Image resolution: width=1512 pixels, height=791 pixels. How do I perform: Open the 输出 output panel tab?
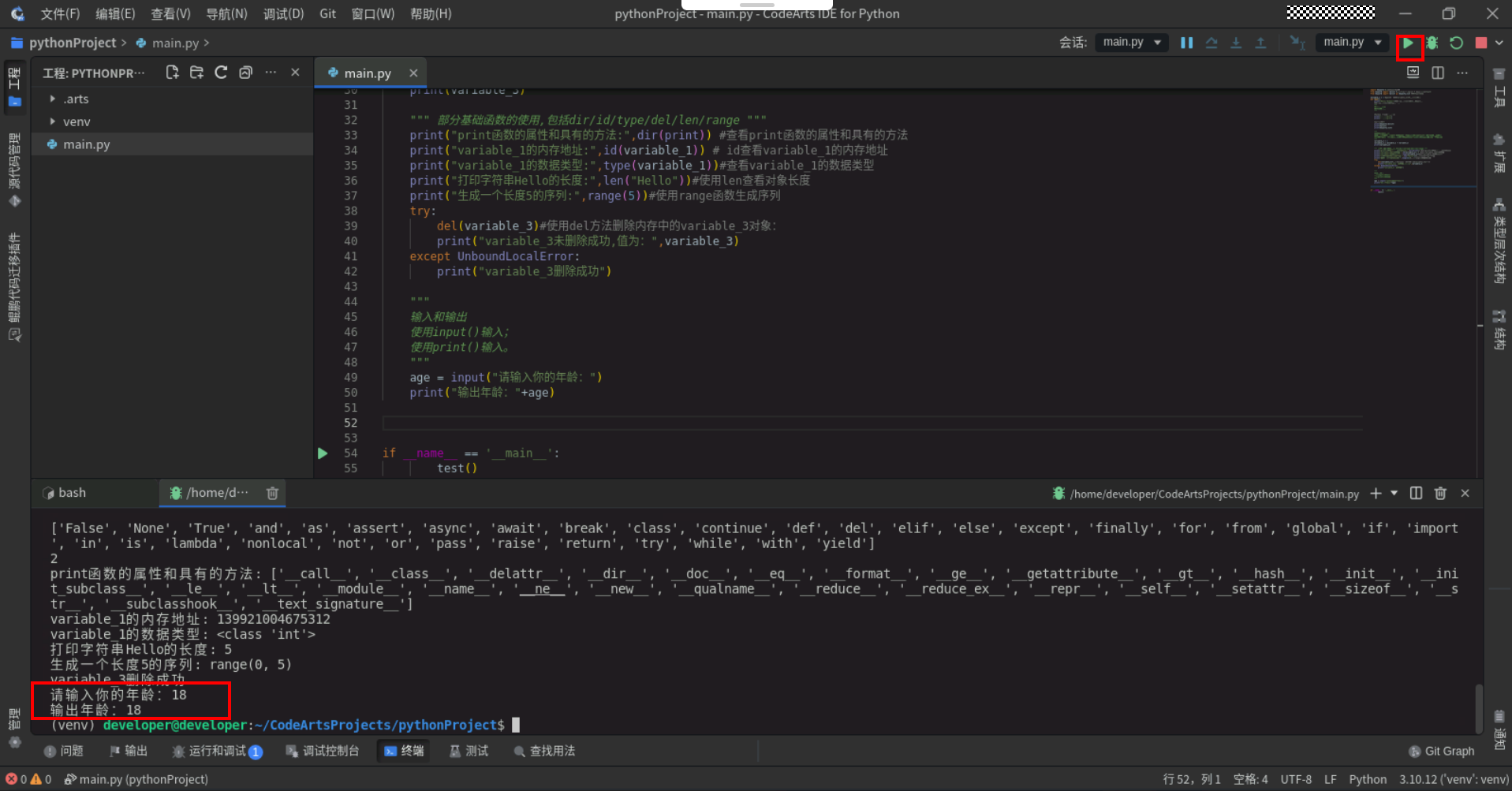pyautogui.click(x=129, y=751)
